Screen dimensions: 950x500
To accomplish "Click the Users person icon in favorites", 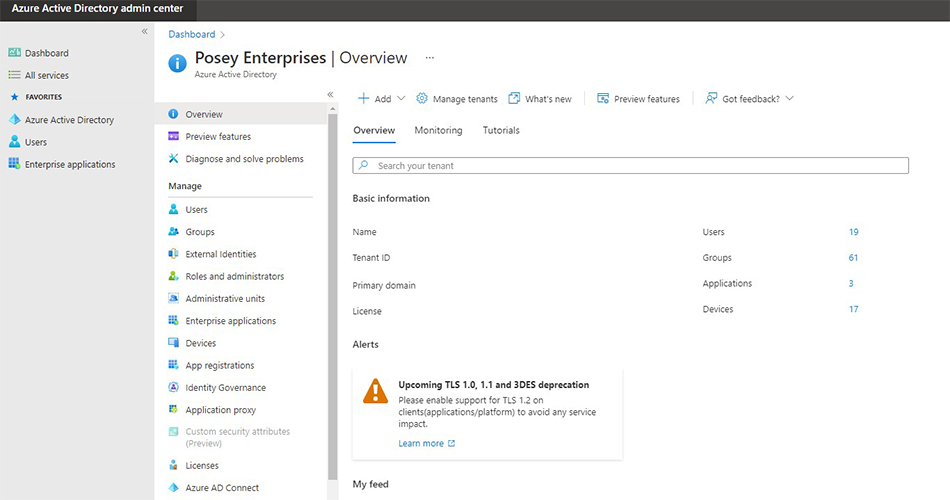I will coord(15,142).
